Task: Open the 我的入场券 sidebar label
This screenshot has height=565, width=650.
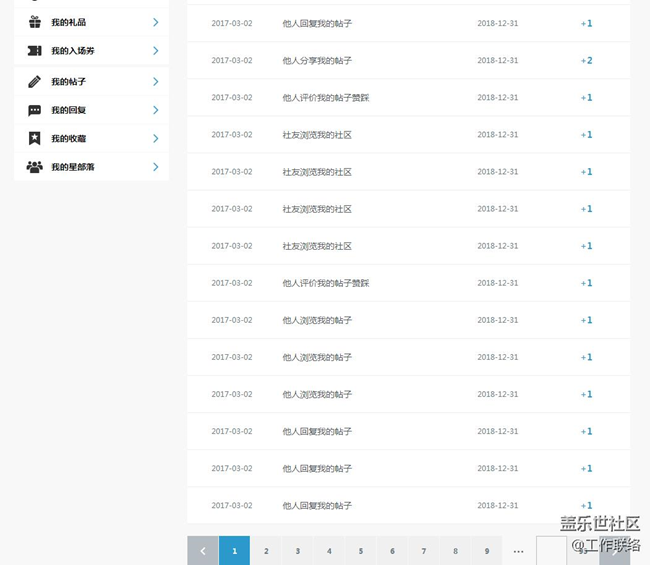Action: pos(73,51)
